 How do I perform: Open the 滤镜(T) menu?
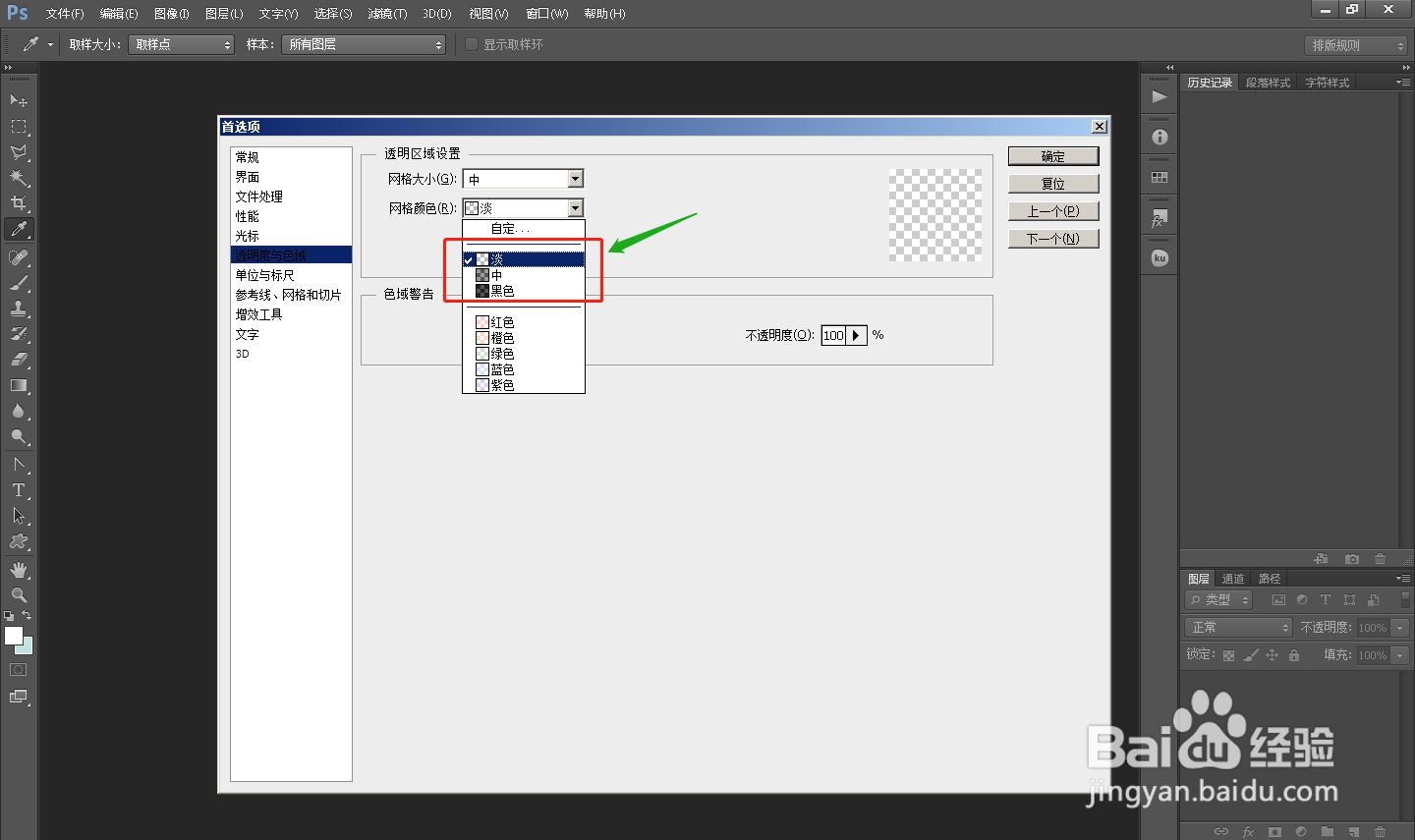(x=387, y=14)
